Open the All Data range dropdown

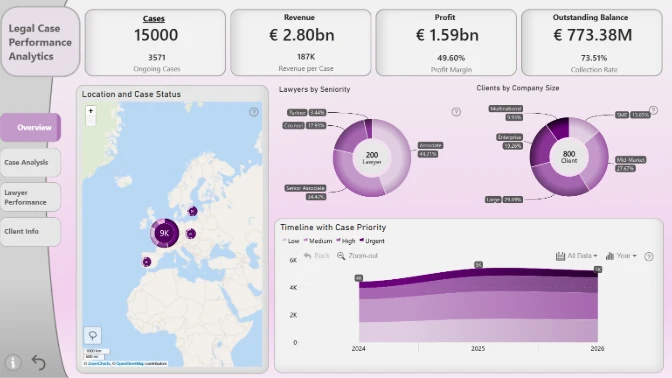[576, 256]
